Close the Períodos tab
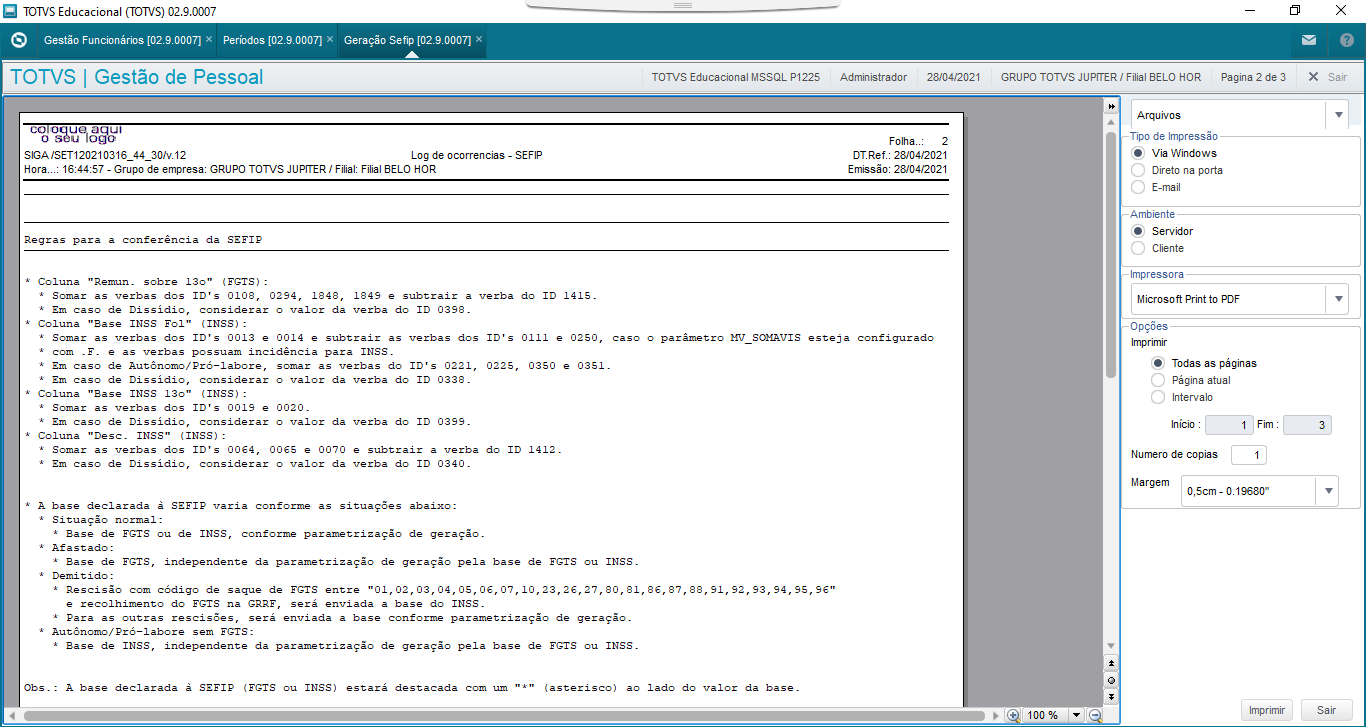 [x=330, y=40]
